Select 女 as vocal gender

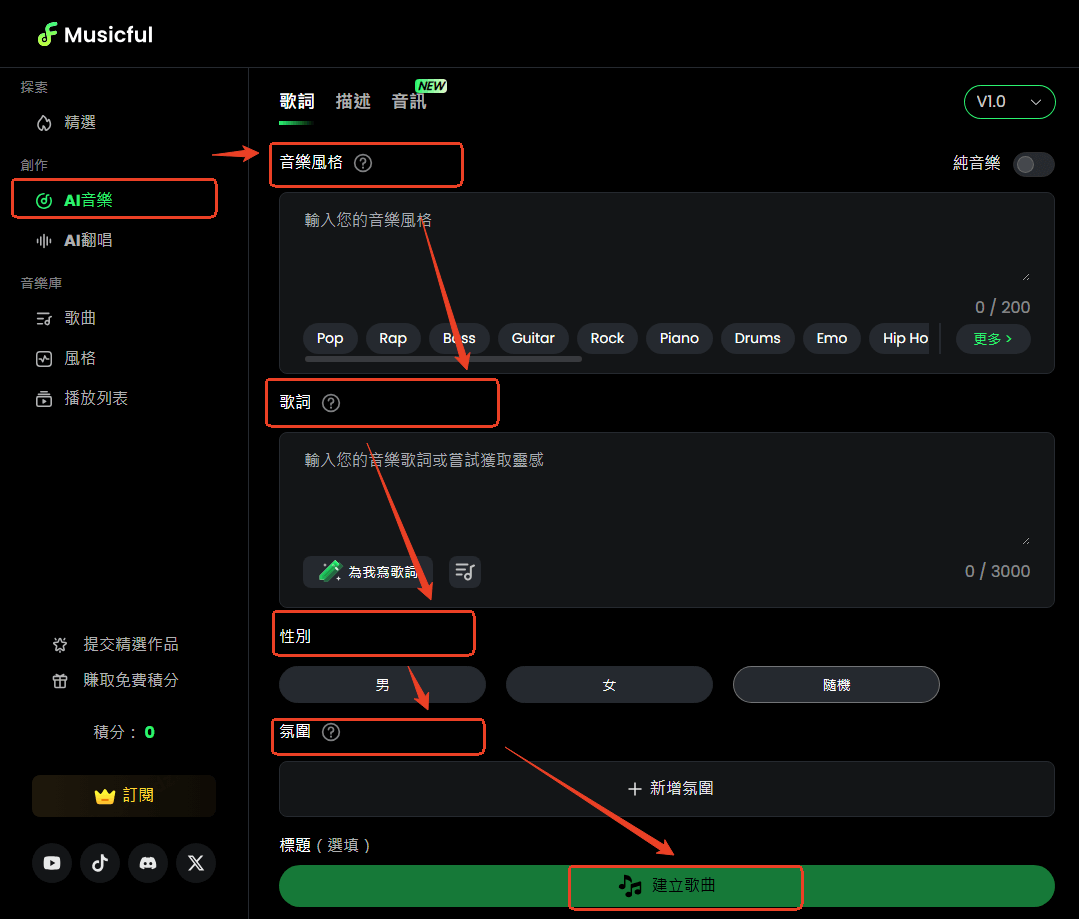pos(609,685)
